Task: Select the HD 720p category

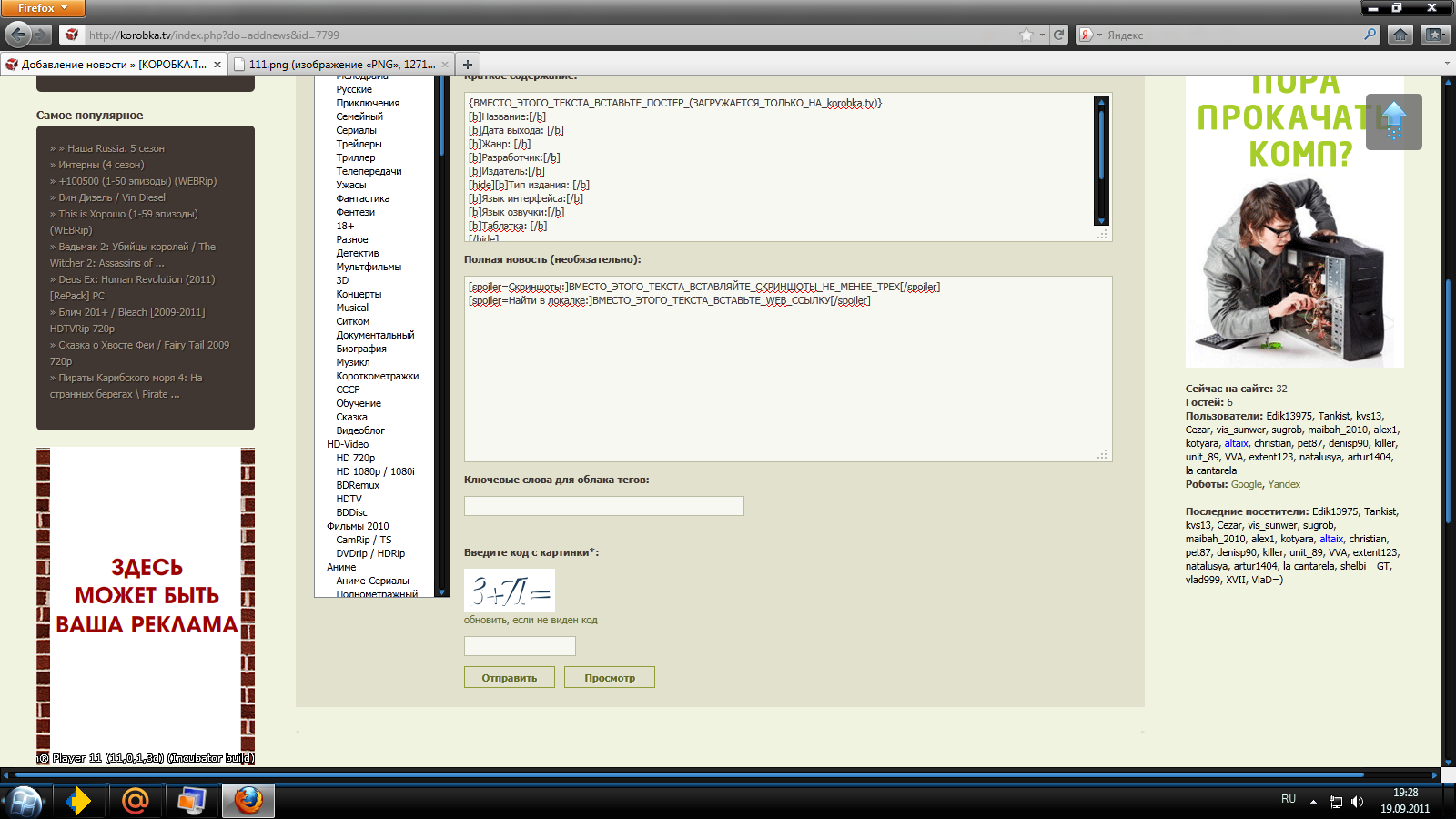Action: point(356,458)
